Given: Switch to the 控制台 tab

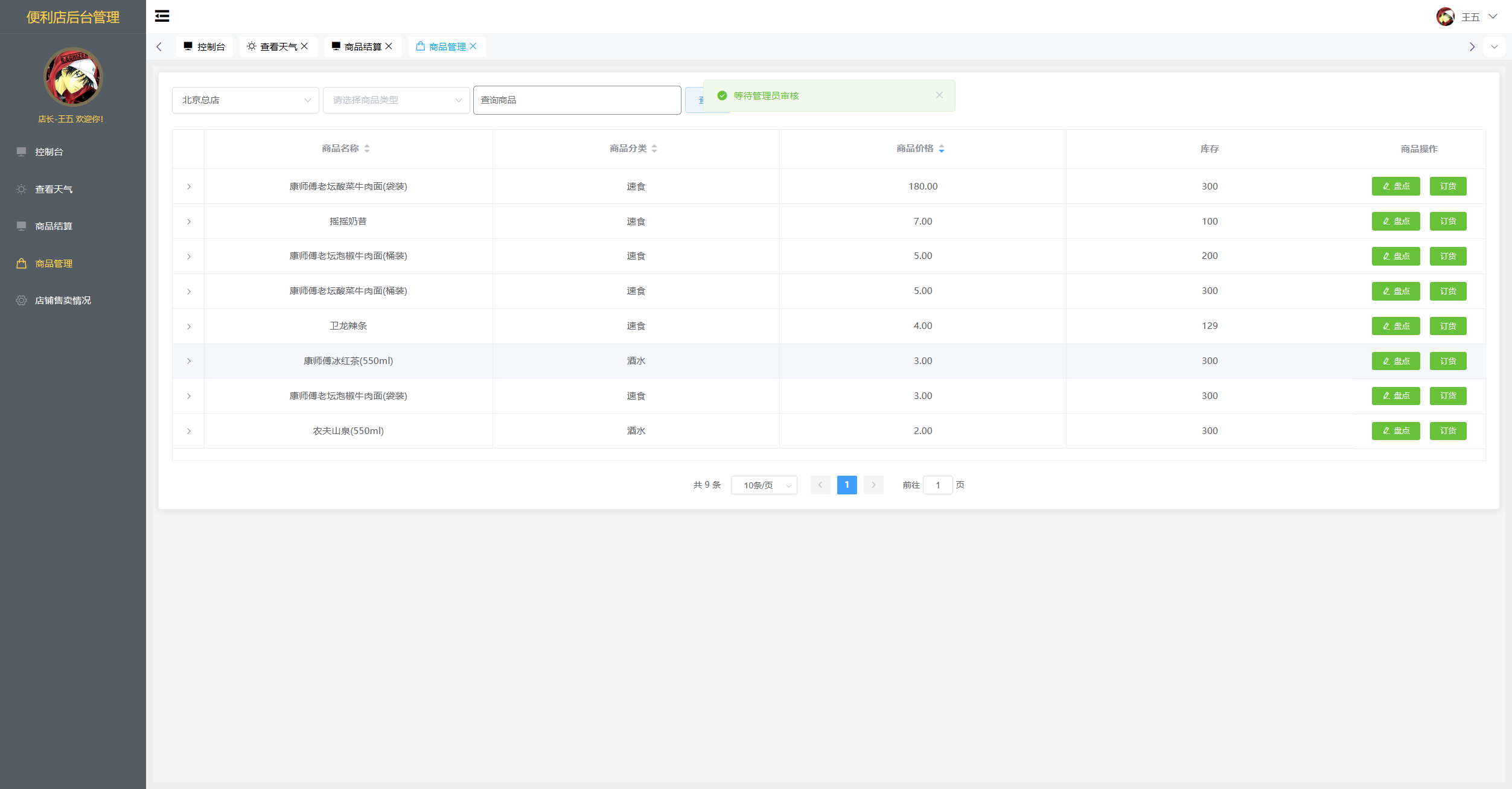Looking at the screenshot, I should [205, 46].
